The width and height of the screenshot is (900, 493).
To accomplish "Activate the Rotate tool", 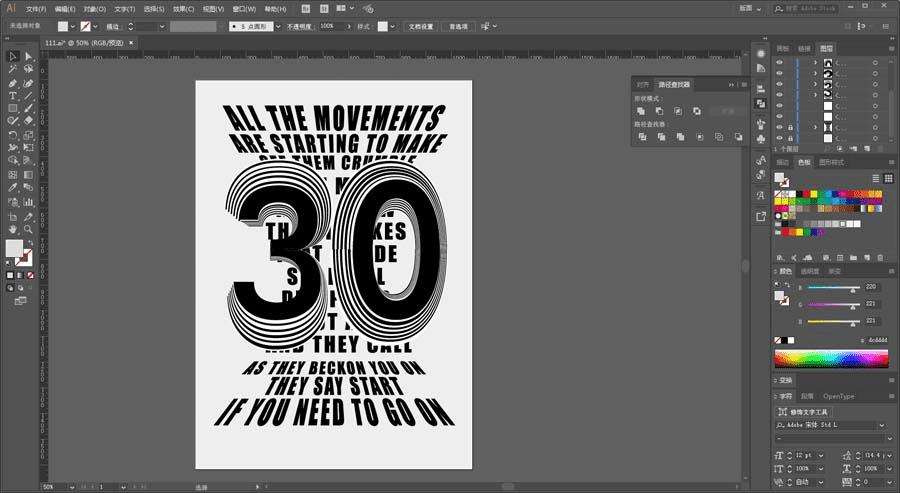I will tap(13, 134).
